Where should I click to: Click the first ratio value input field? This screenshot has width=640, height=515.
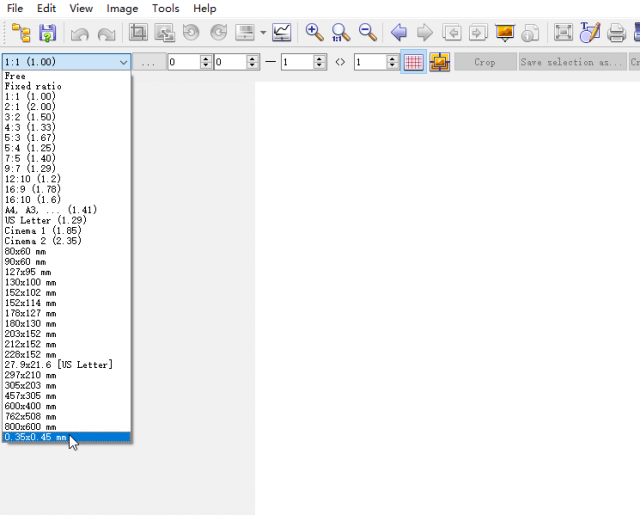point(183,62)
